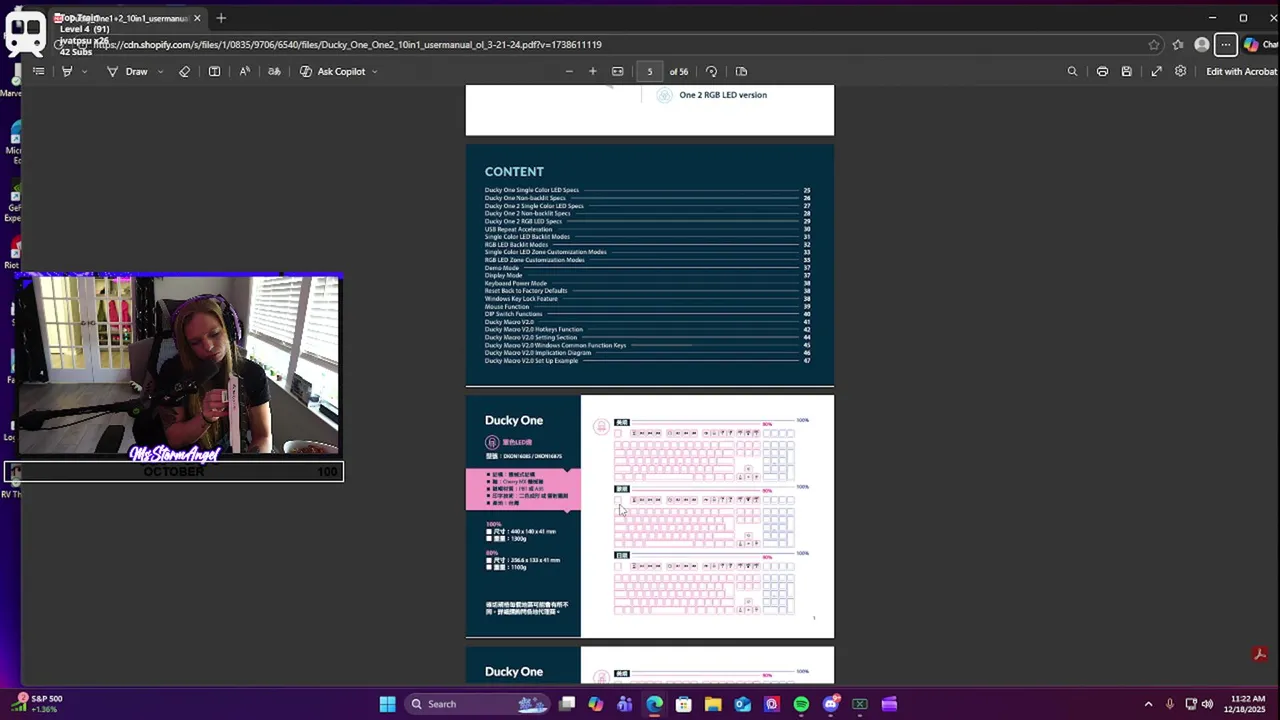
Task: Activate the Draw tool
Action: click(x=127, y=71)
